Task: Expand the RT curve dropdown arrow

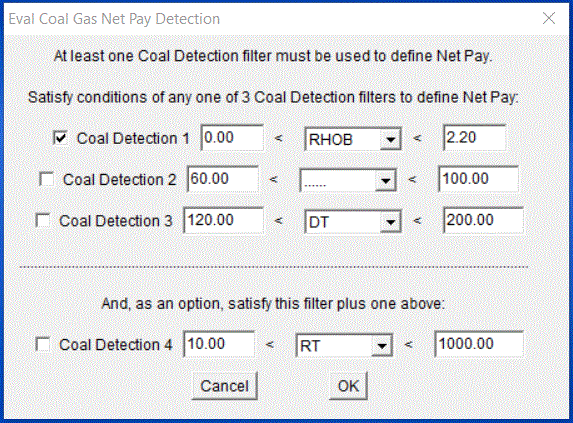Action: tap(382, 346)
